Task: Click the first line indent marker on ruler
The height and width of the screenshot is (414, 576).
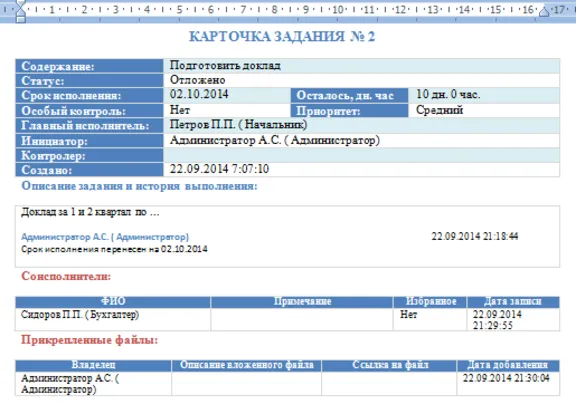Action: click(21, 4)
